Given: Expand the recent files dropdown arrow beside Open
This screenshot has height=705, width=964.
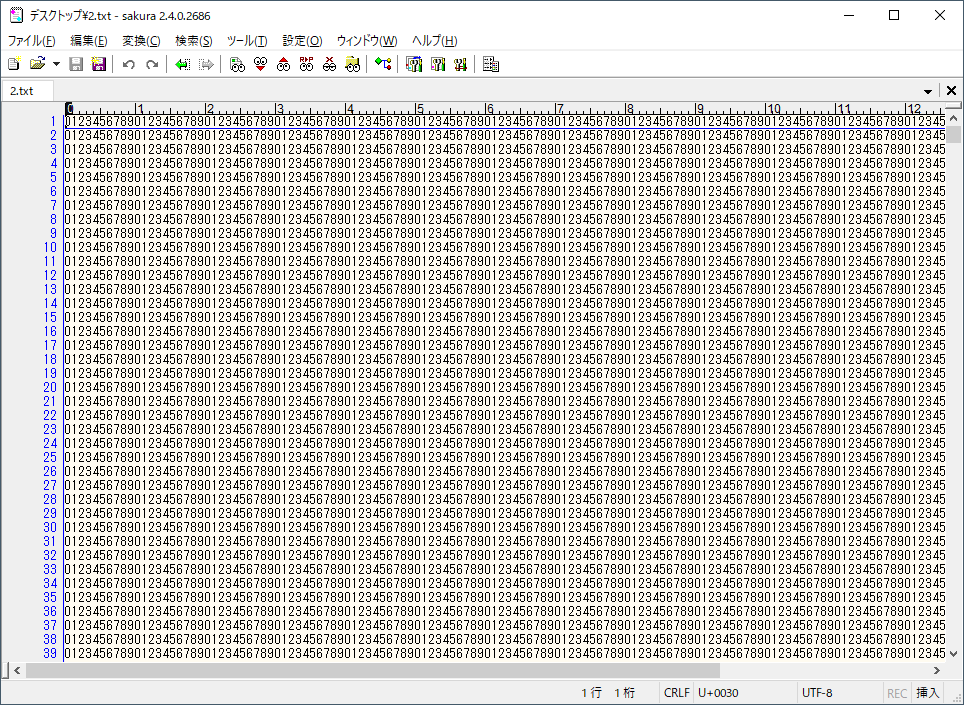Looking at the screenshot, I should 56,64.
